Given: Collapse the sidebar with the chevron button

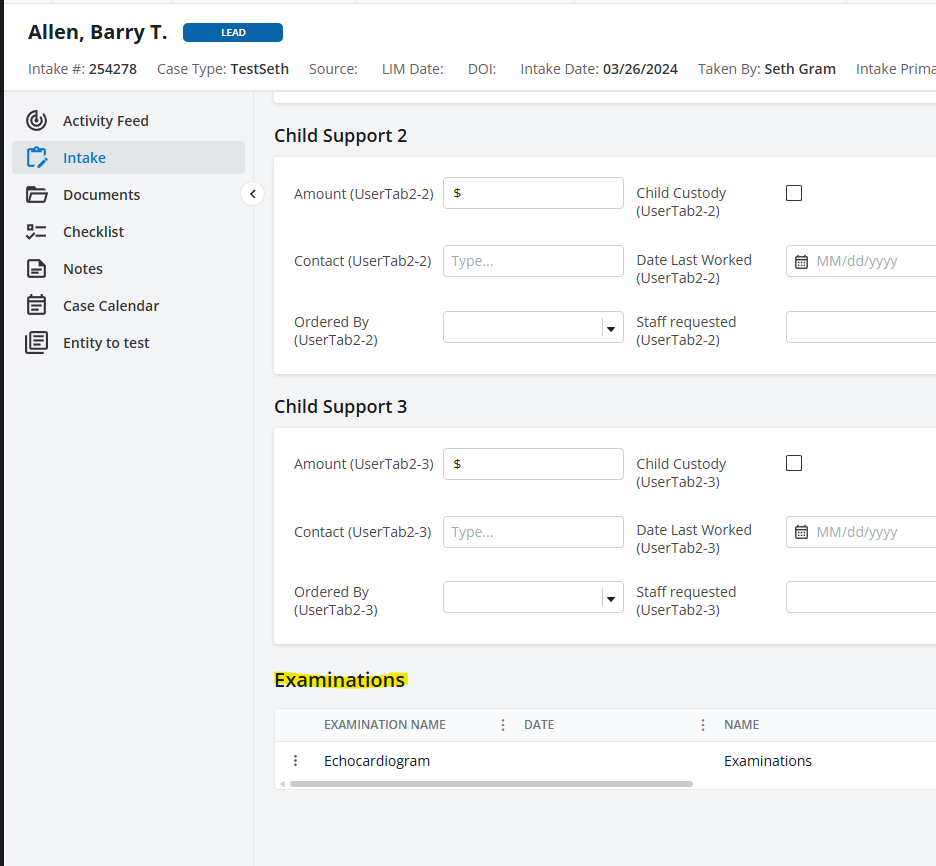Looking at the screenshot, I should [253, 194].
